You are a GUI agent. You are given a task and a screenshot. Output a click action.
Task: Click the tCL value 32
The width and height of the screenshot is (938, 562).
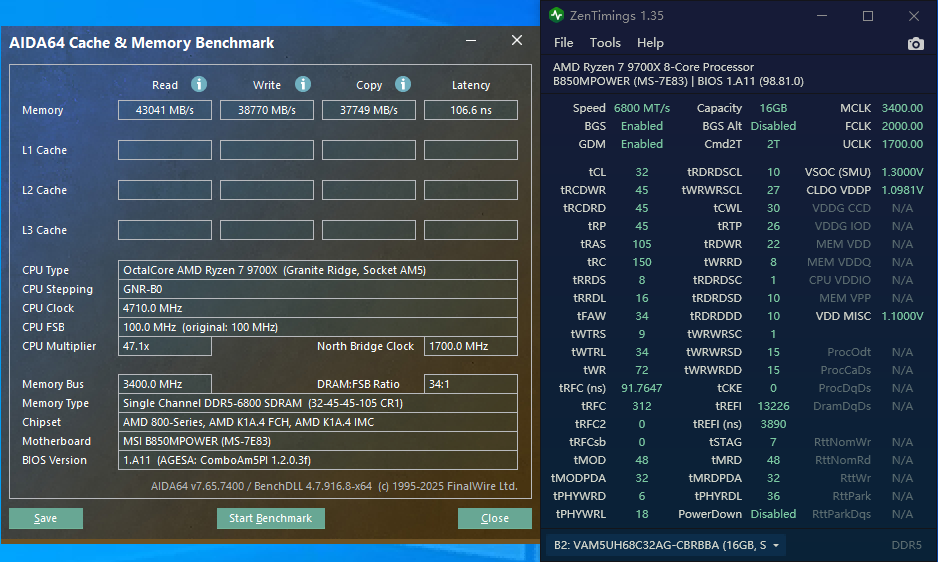click(x=641, y=172)
